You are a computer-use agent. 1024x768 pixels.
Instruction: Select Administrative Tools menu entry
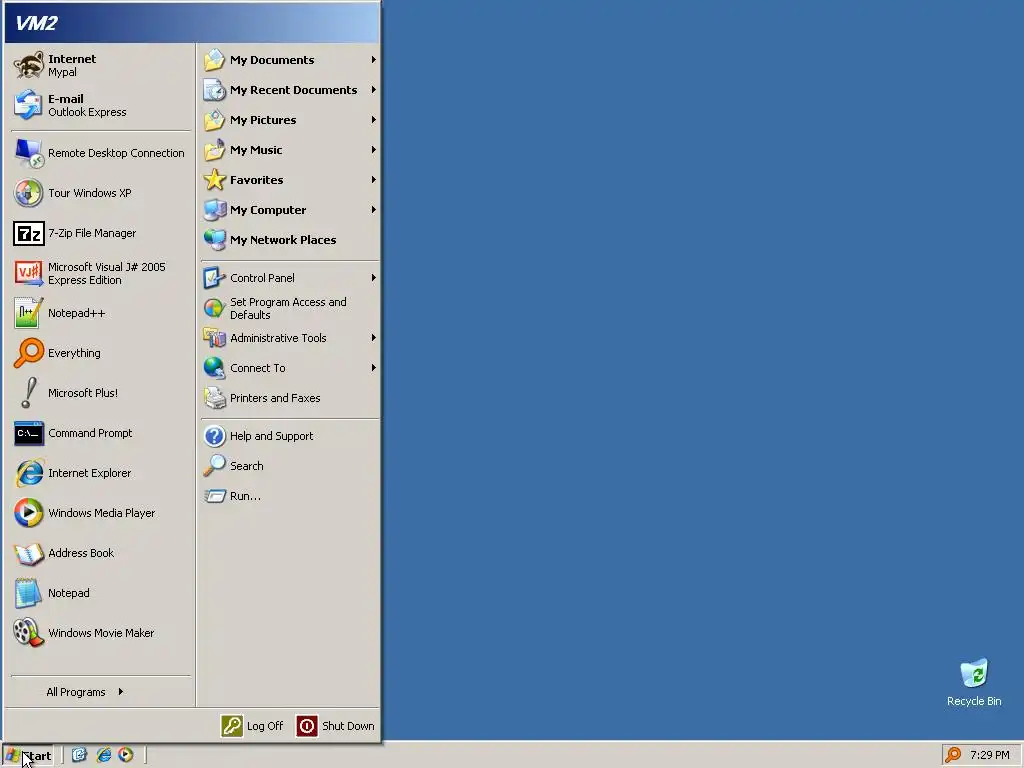coord(290,338)
